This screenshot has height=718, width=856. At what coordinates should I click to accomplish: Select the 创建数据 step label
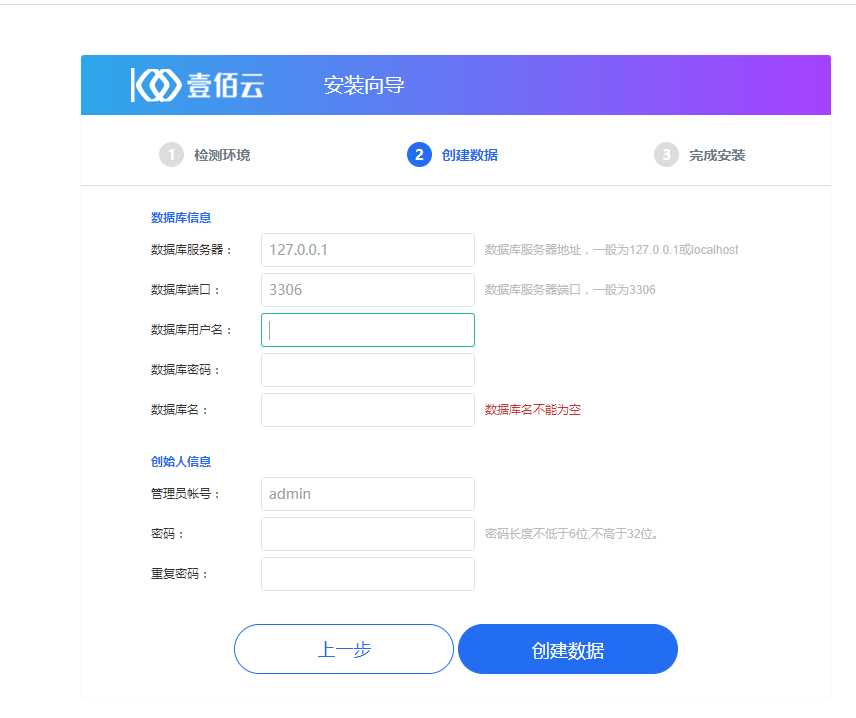click(x=469, y=156)
